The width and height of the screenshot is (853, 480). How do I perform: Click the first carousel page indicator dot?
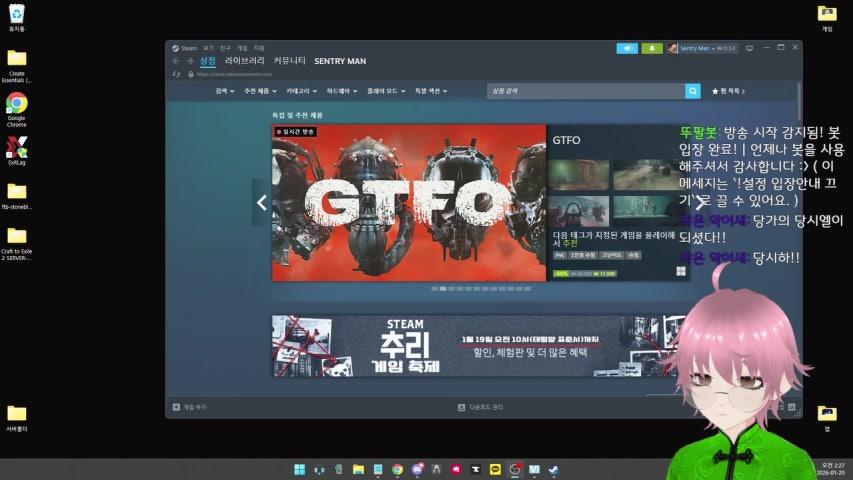click(x=435, y=288)
